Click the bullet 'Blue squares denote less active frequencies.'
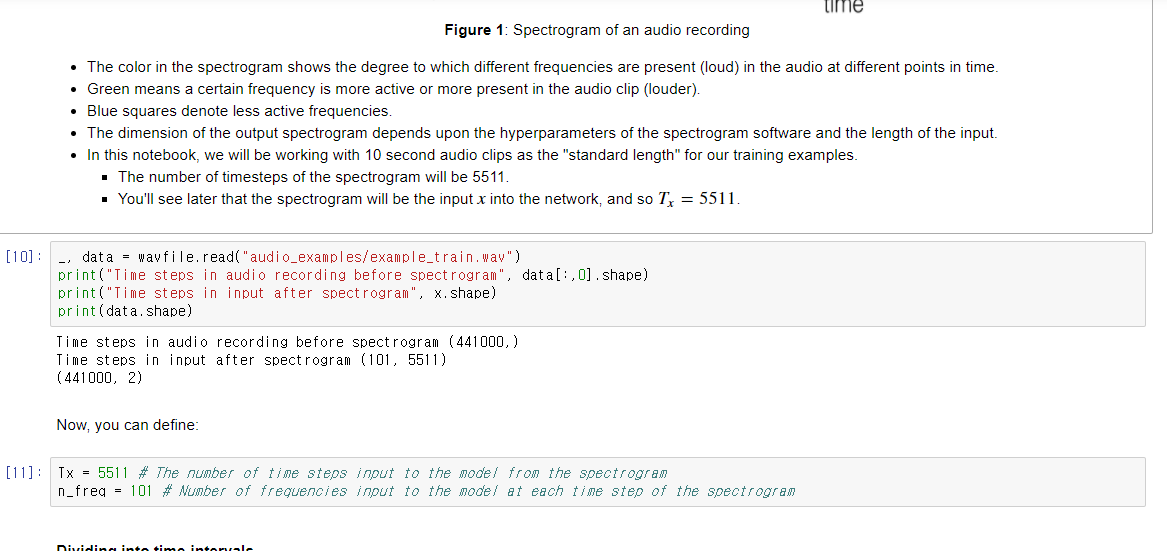 pos(239,112)
